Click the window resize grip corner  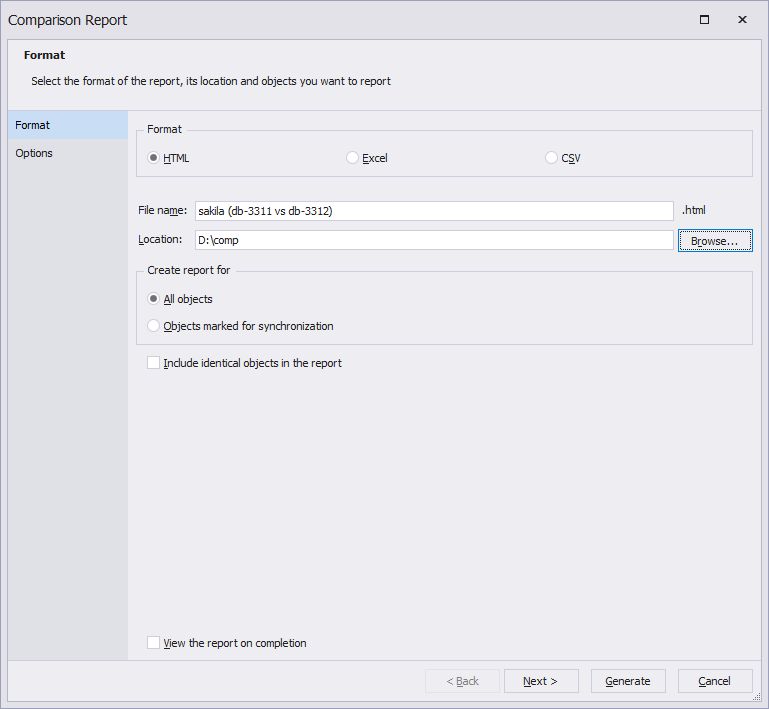(x=757, y=697)
